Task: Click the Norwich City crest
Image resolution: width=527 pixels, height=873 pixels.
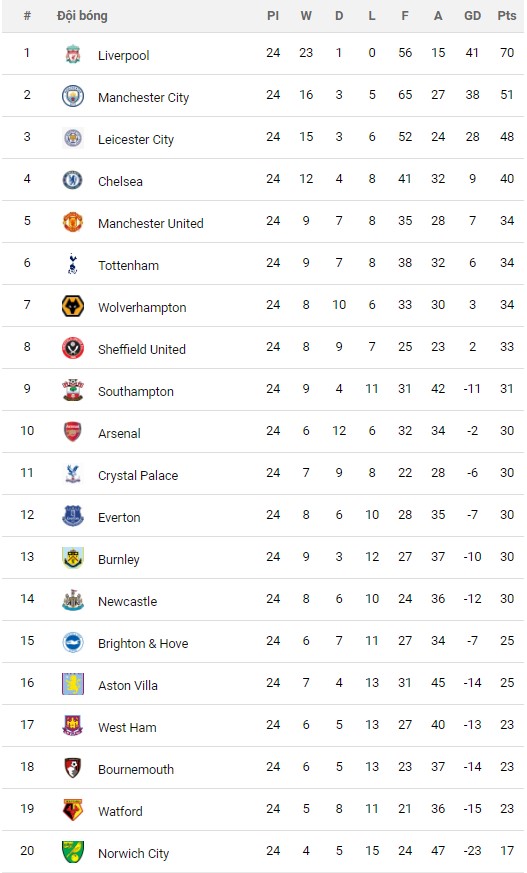Action: pyautogui.click(x=73, y=852)
